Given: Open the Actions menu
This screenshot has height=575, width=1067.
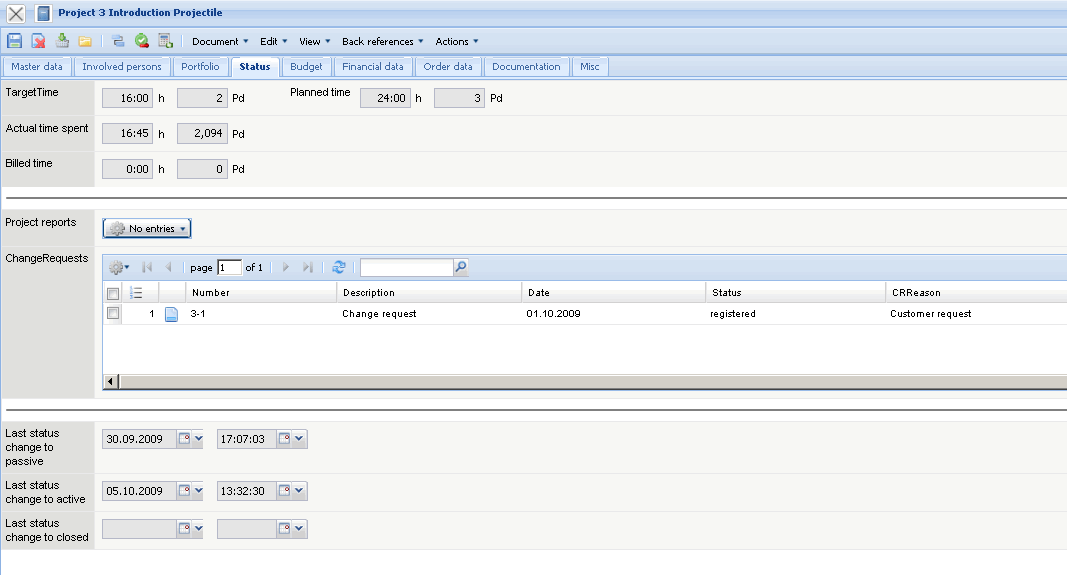Looking at the screenshot, I should tap(456, 41).
